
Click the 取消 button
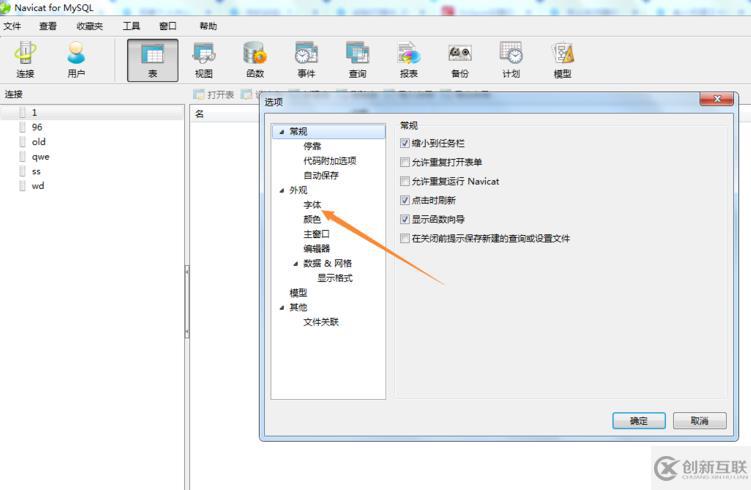(x=700, y=421)
